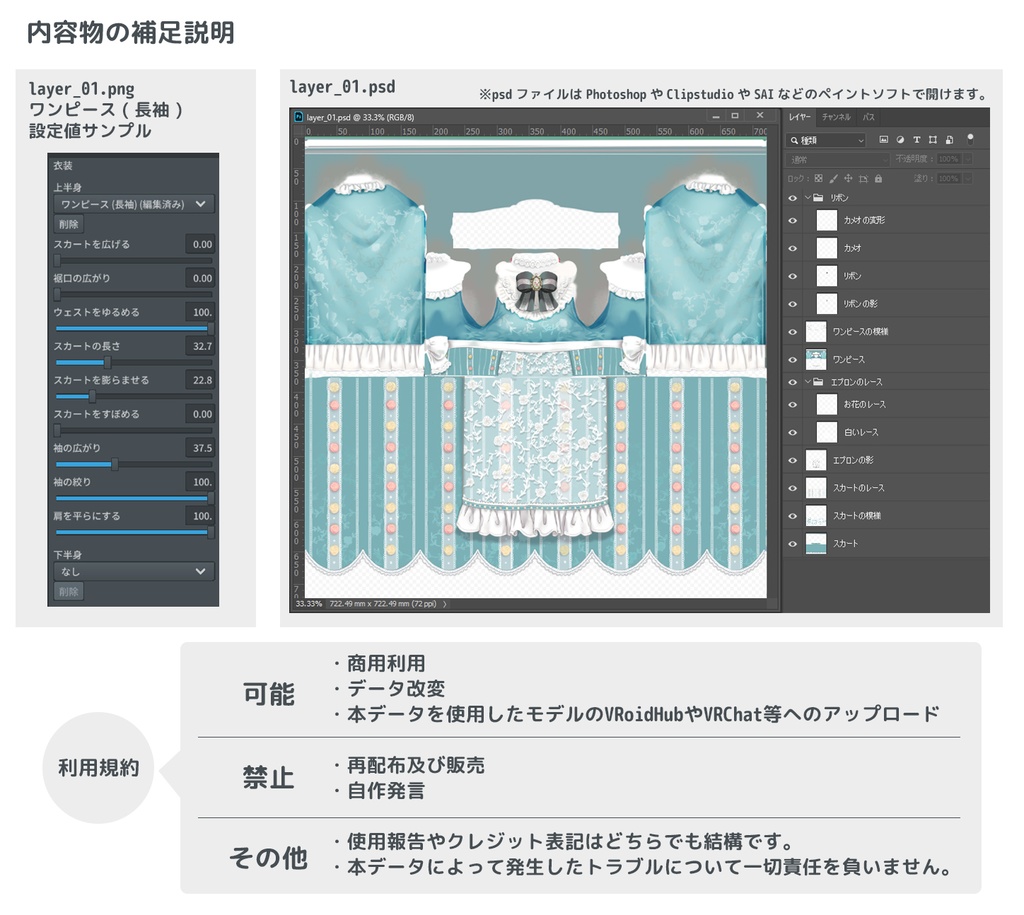Click the shape layer filter icon

click(933, 140)
